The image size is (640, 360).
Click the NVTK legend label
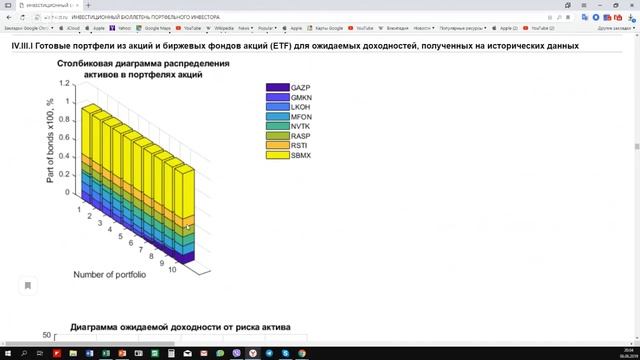(300, 126)
